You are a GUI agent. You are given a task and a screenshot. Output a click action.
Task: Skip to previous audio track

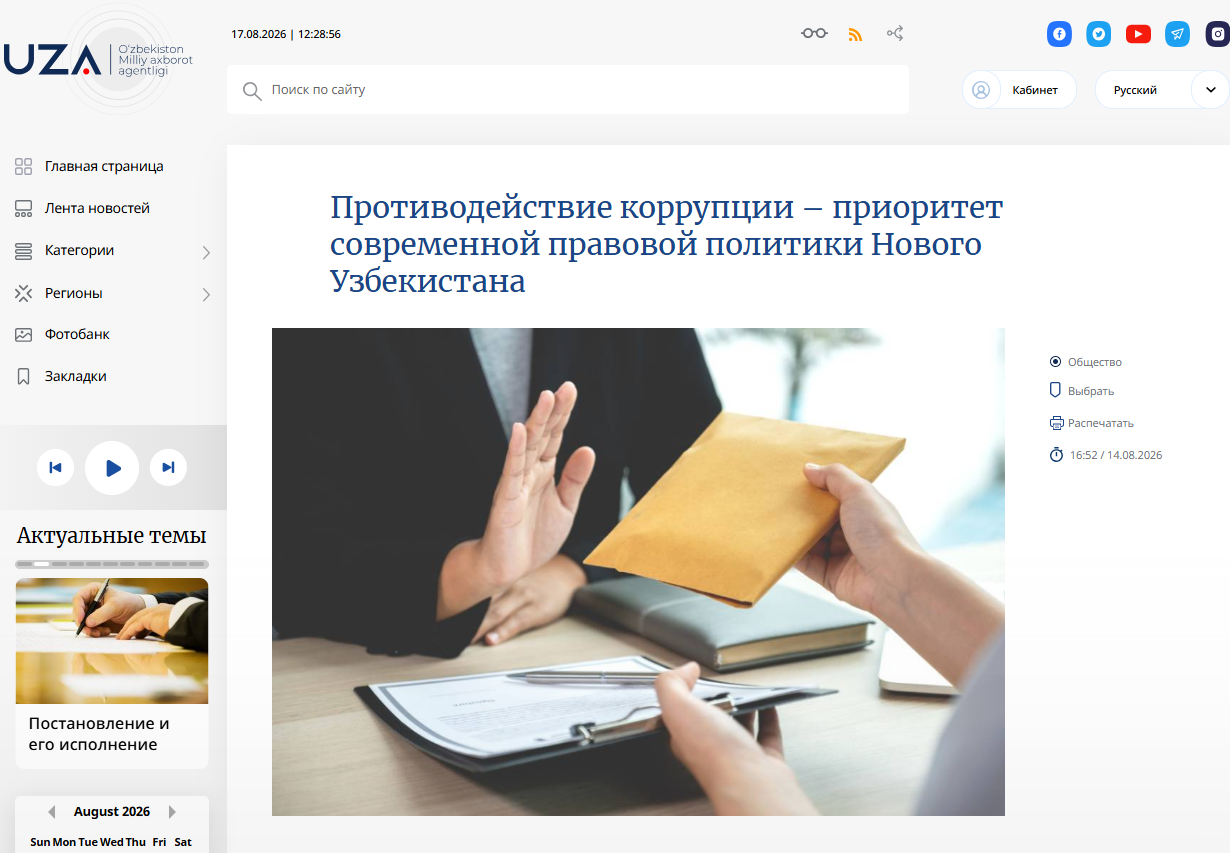click(x=55, y=468)
